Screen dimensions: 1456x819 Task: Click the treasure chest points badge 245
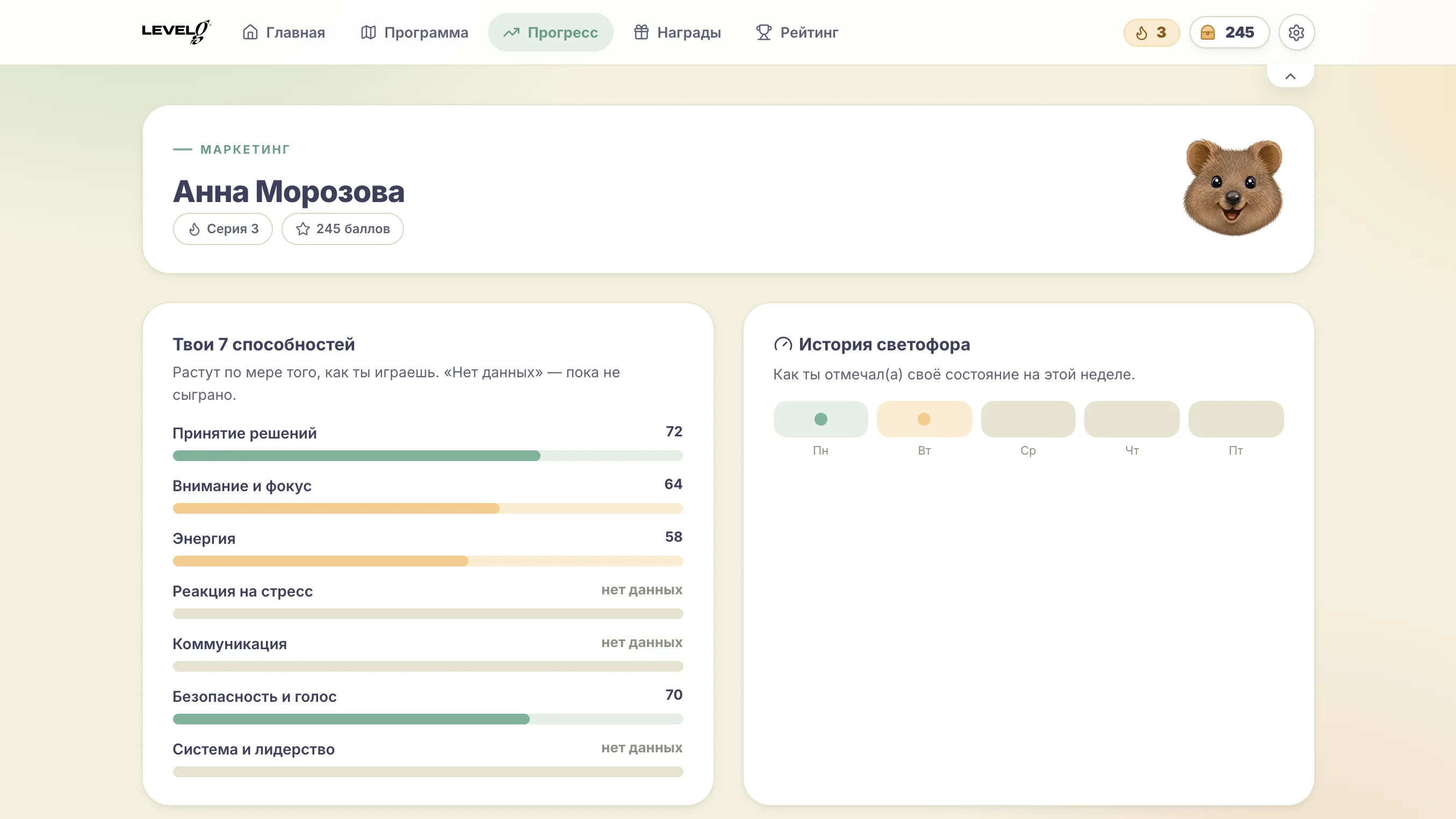1229,32
